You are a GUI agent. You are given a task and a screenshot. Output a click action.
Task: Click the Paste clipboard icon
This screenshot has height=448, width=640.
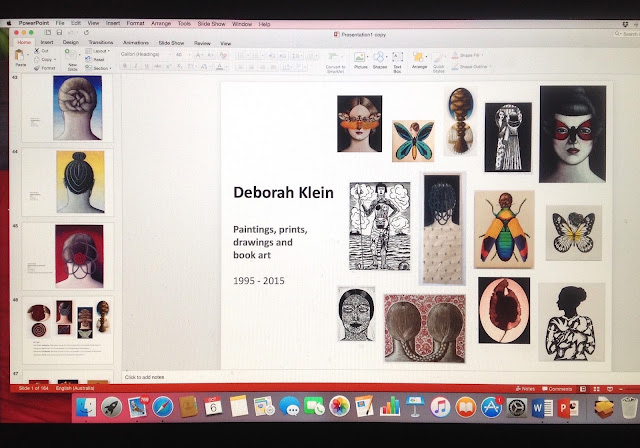click(x=19, y=55)
